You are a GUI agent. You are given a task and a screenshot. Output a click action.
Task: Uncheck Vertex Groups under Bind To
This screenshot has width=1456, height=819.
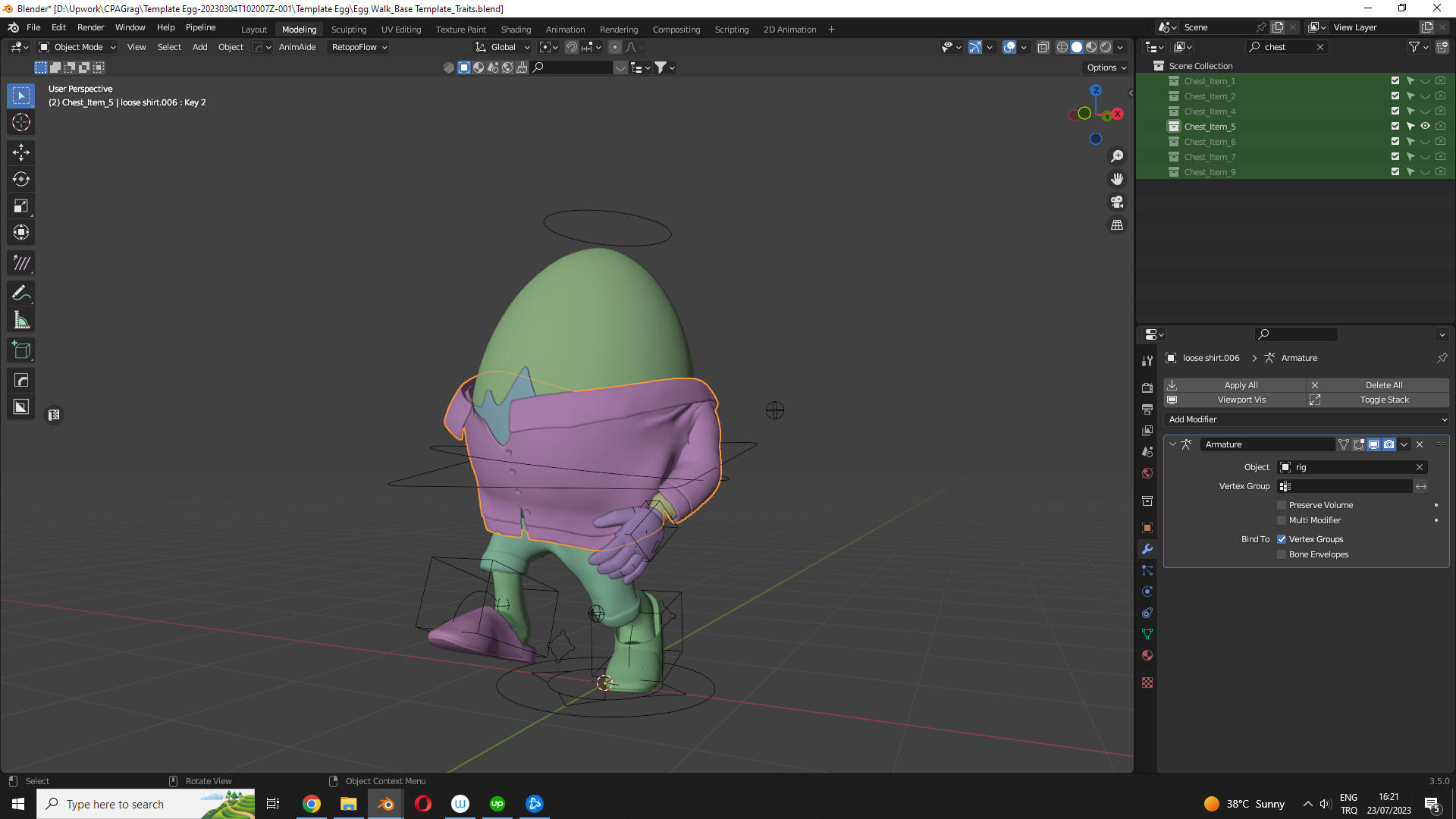[x=1282, y=539]
